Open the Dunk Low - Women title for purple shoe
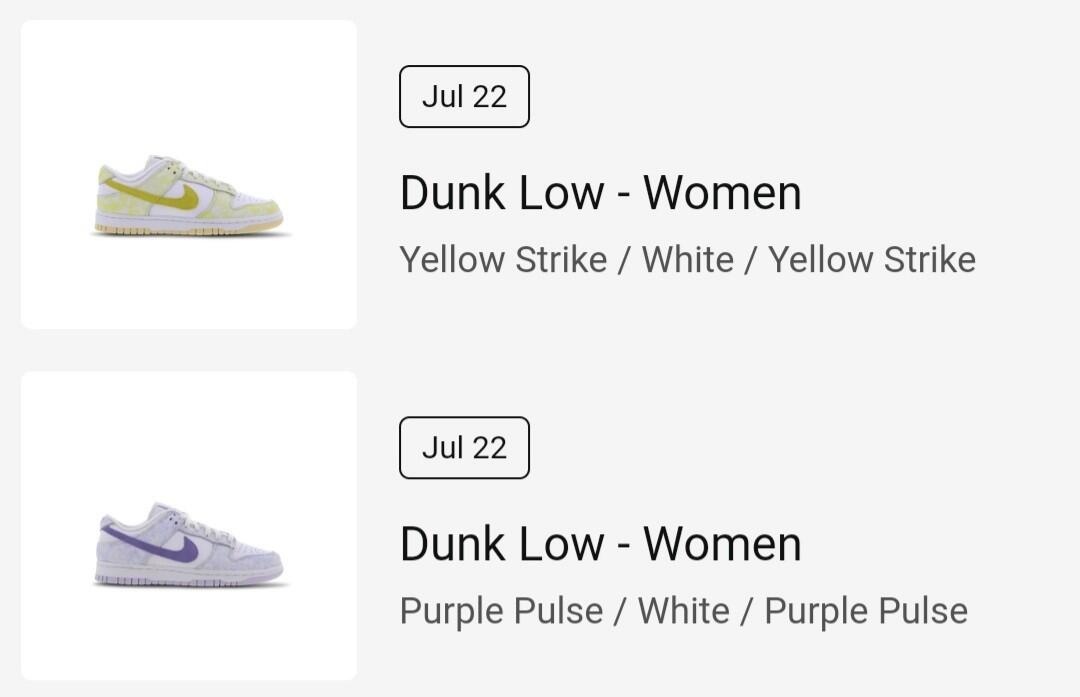 [600, 544]
